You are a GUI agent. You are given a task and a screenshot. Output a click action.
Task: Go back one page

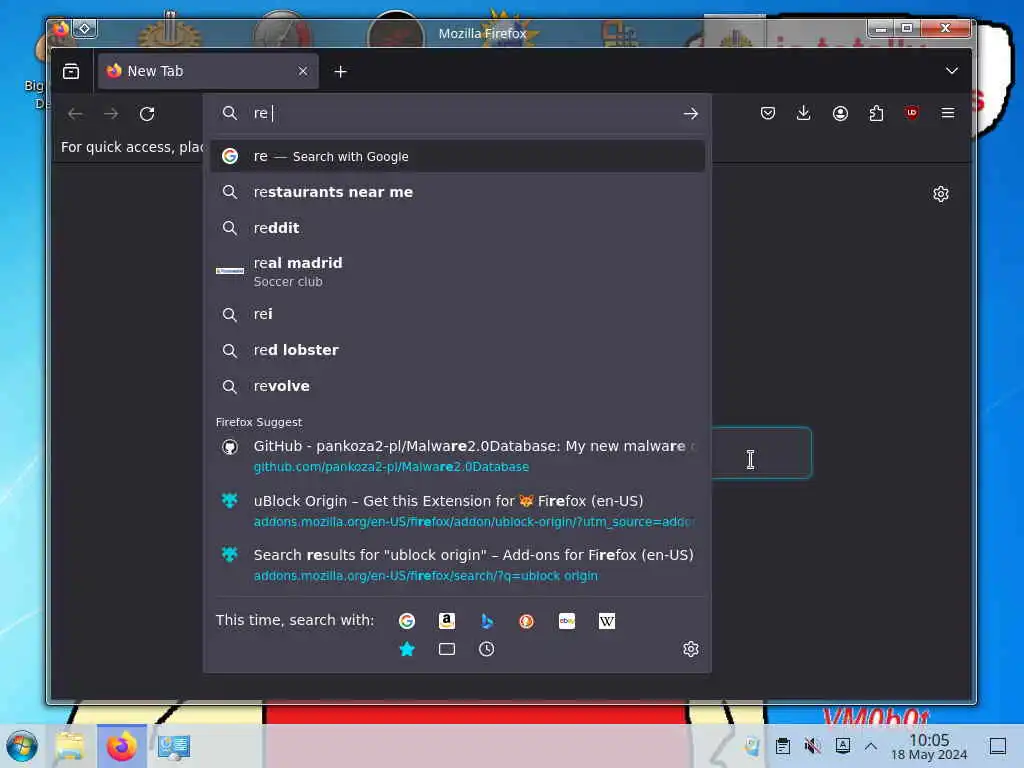click(75, 114)
